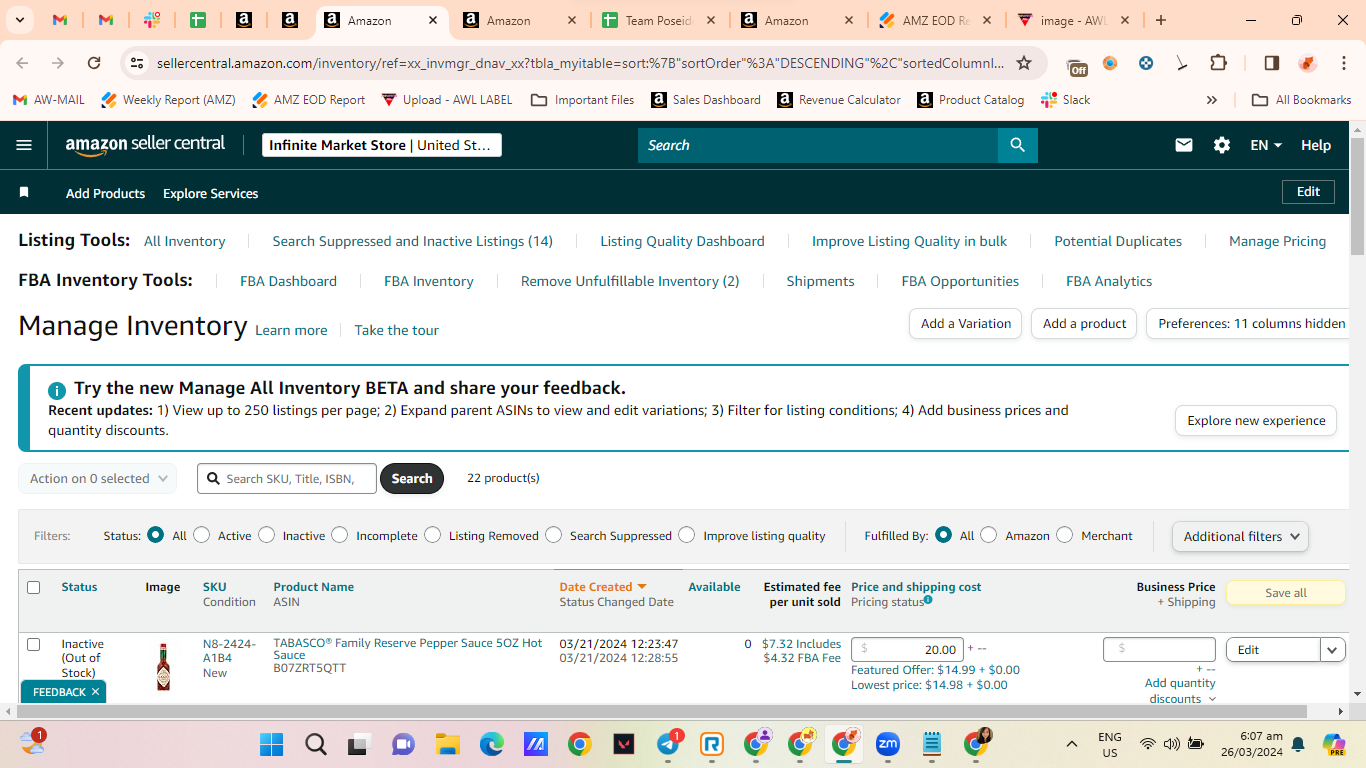The image size is (1366, 768).
Task: Tick the select-all checkbox in table header
Action: [x=34, y=587]
